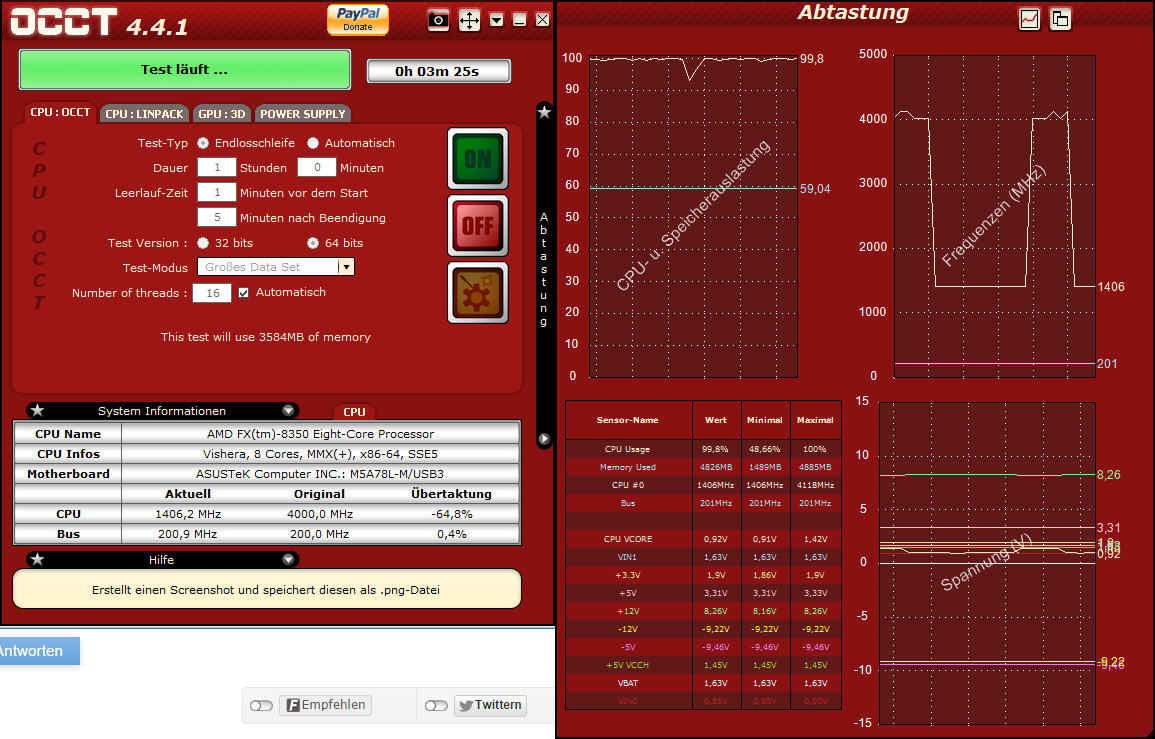Open the test settings gear button
The height and width of the screenshot is (739, 1155).
click(478, 293)
